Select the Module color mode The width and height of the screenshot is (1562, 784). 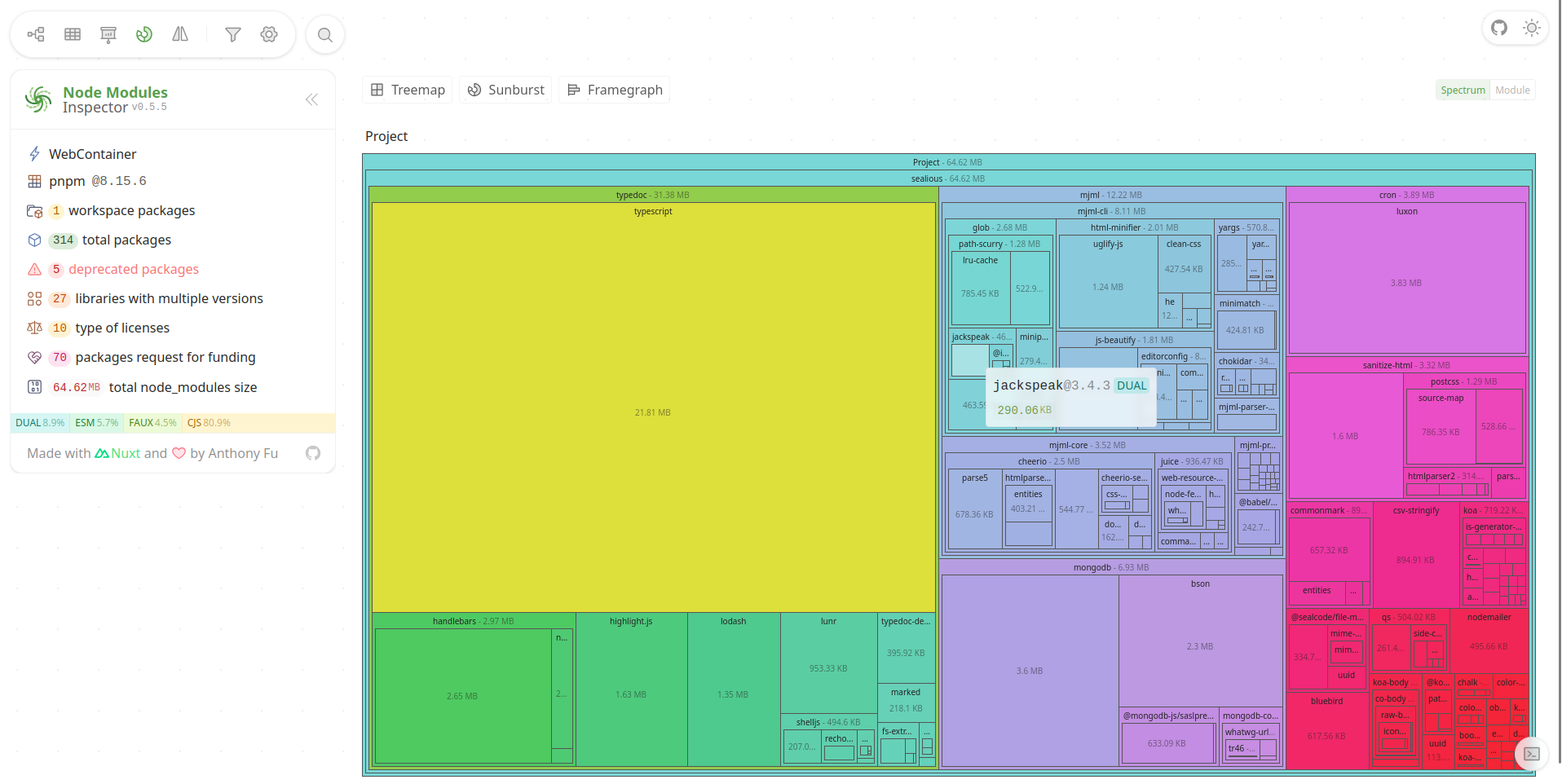(x=1512, y=90)
